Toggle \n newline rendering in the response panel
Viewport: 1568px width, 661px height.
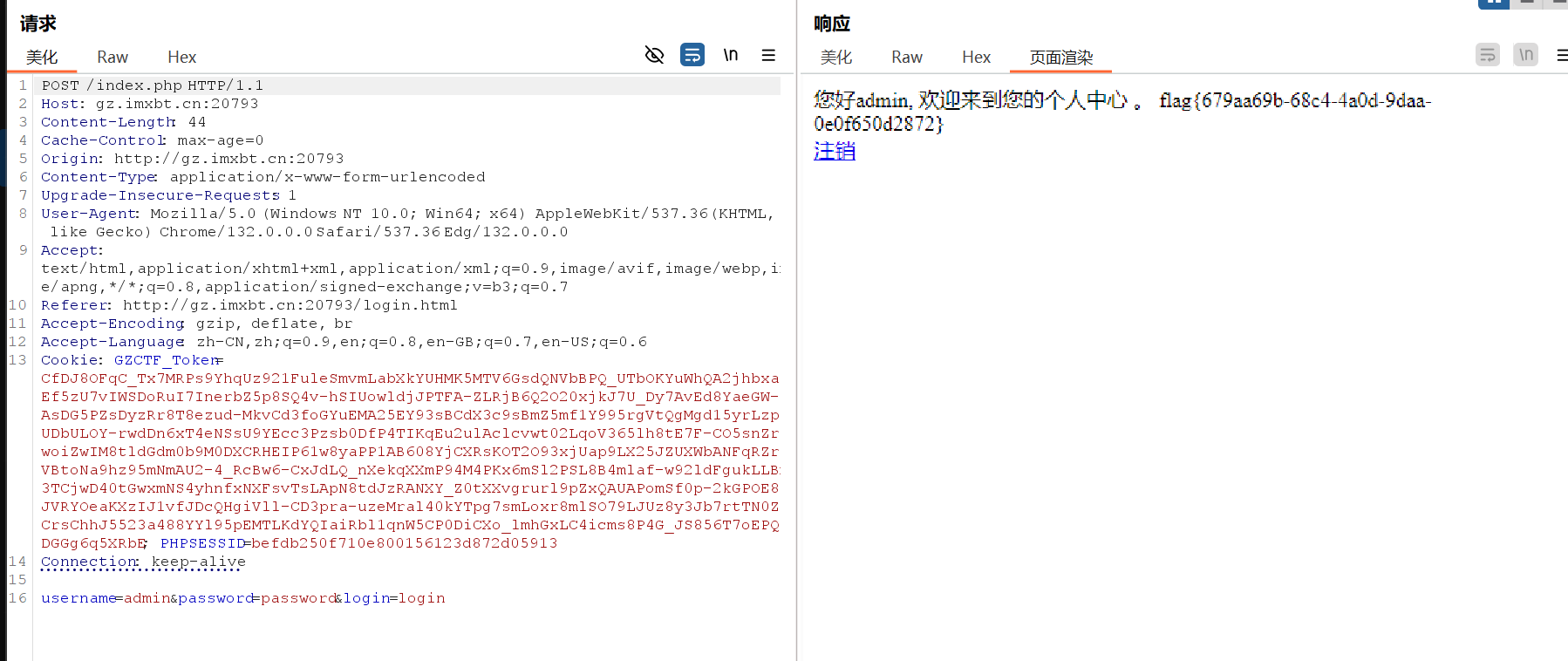1526,54
